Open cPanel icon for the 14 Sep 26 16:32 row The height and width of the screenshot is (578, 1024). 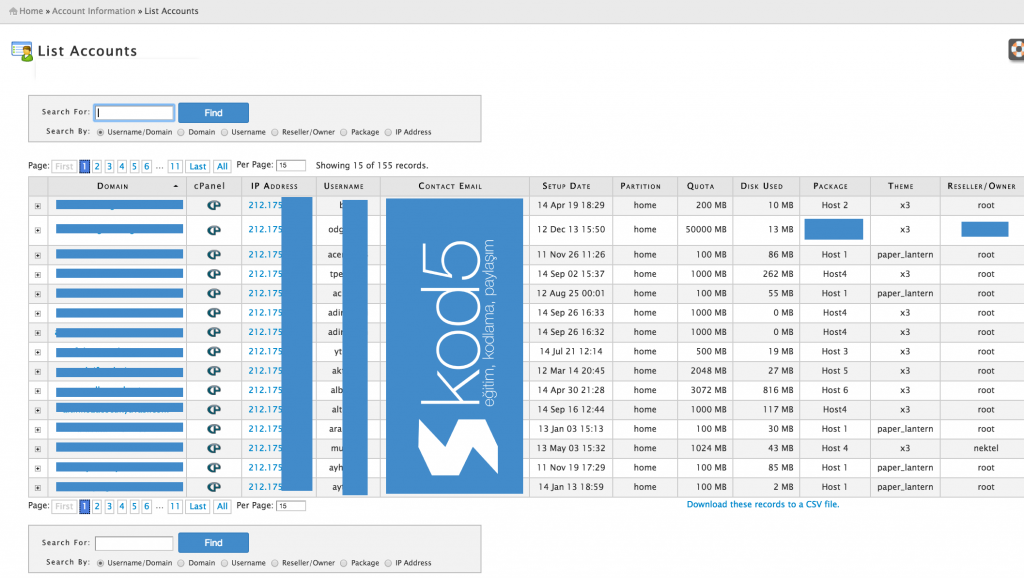click(214, 332)
